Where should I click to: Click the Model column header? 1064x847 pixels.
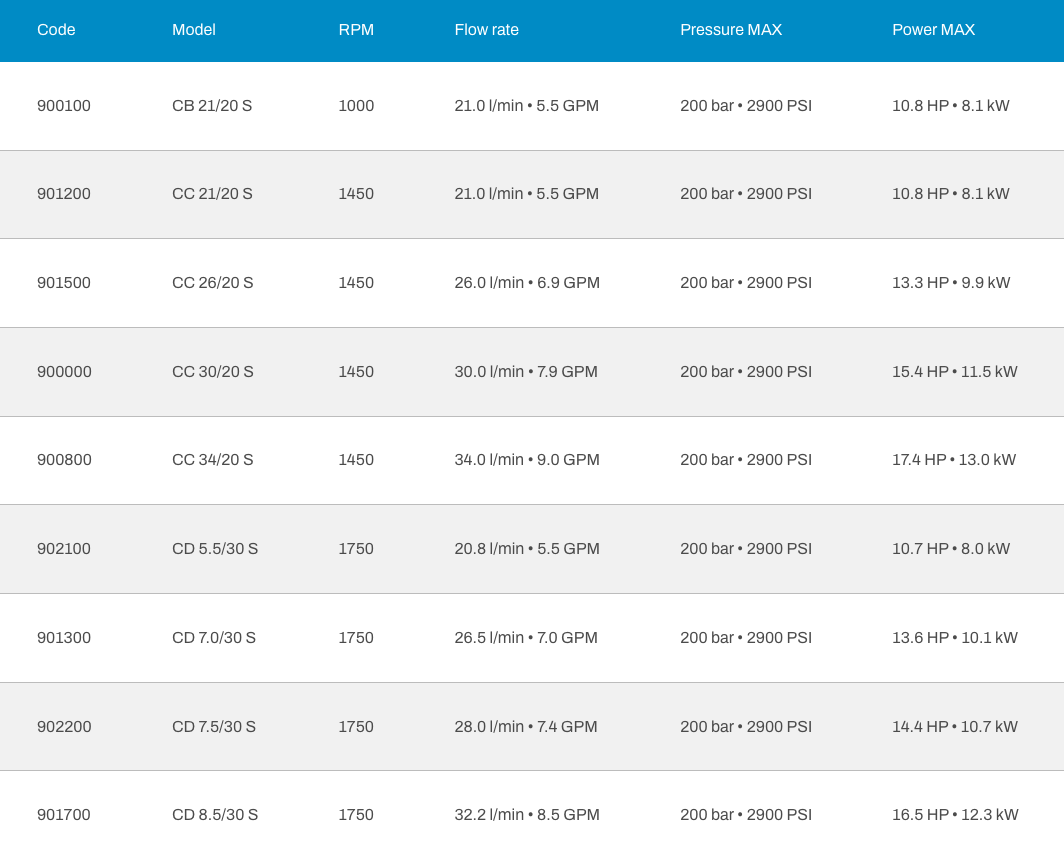click(x=193, y=30)
